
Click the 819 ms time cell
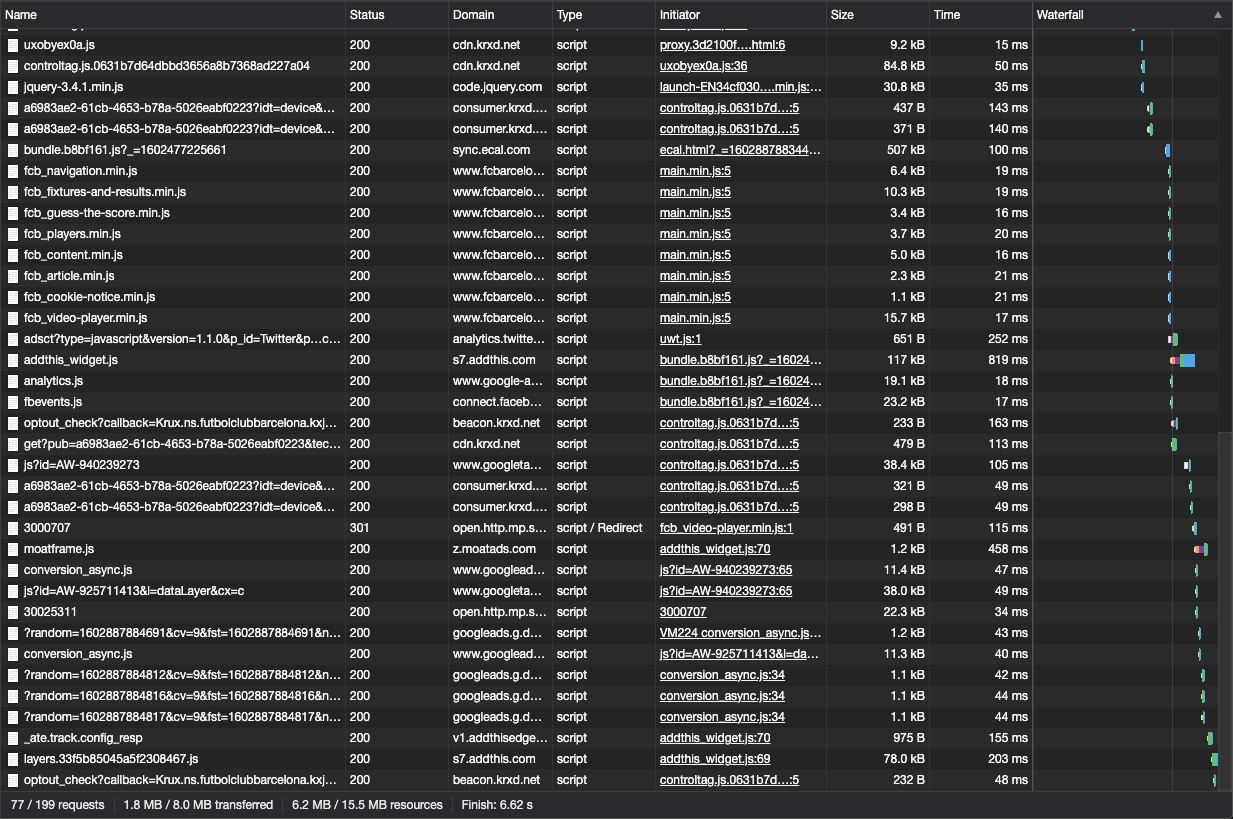(981, 360)
